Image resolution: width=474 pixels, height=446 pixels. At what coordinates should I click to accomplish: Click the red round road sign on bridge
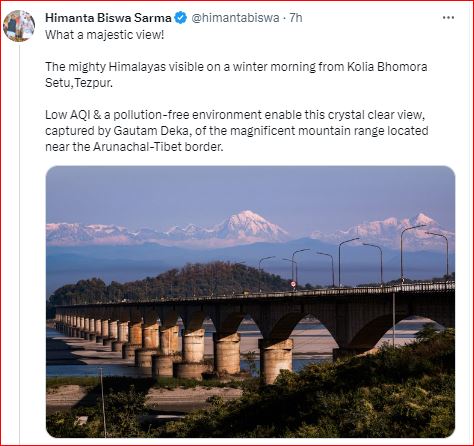point(293,284)
